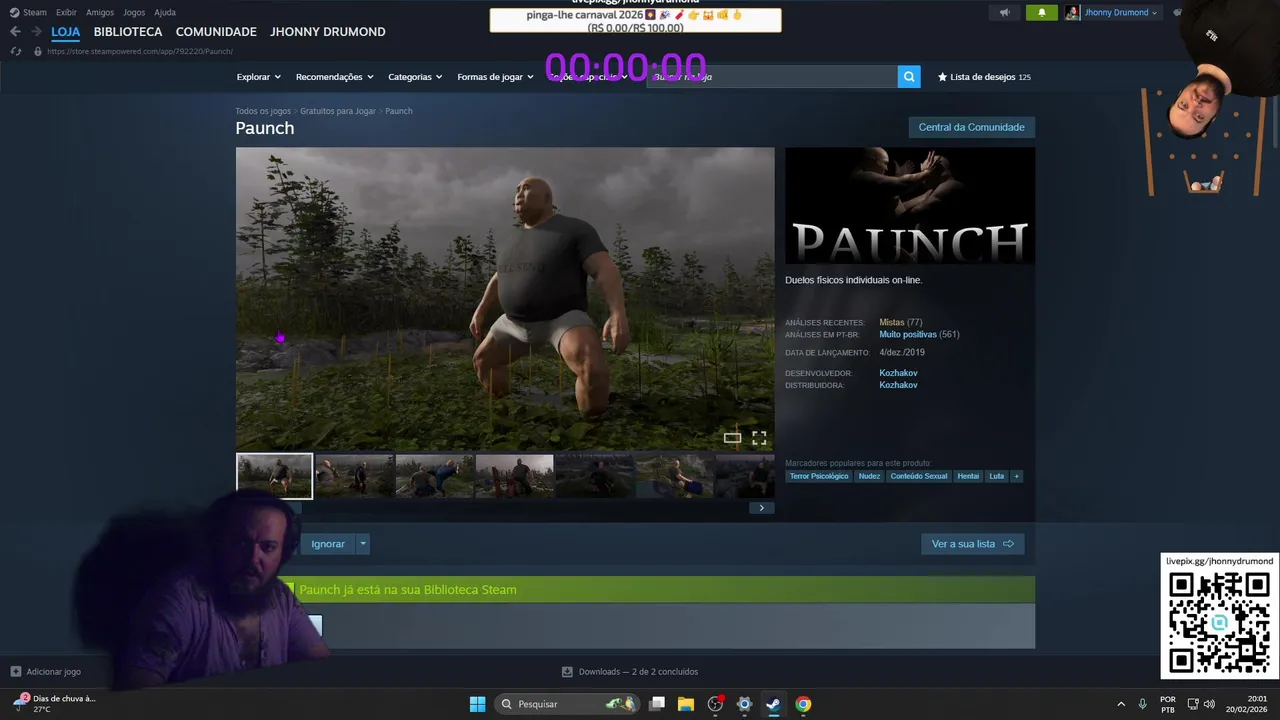Viewport: 1280px width, 720px height.
Task: Open the Exibir menu
Action: tap(66, 13)
